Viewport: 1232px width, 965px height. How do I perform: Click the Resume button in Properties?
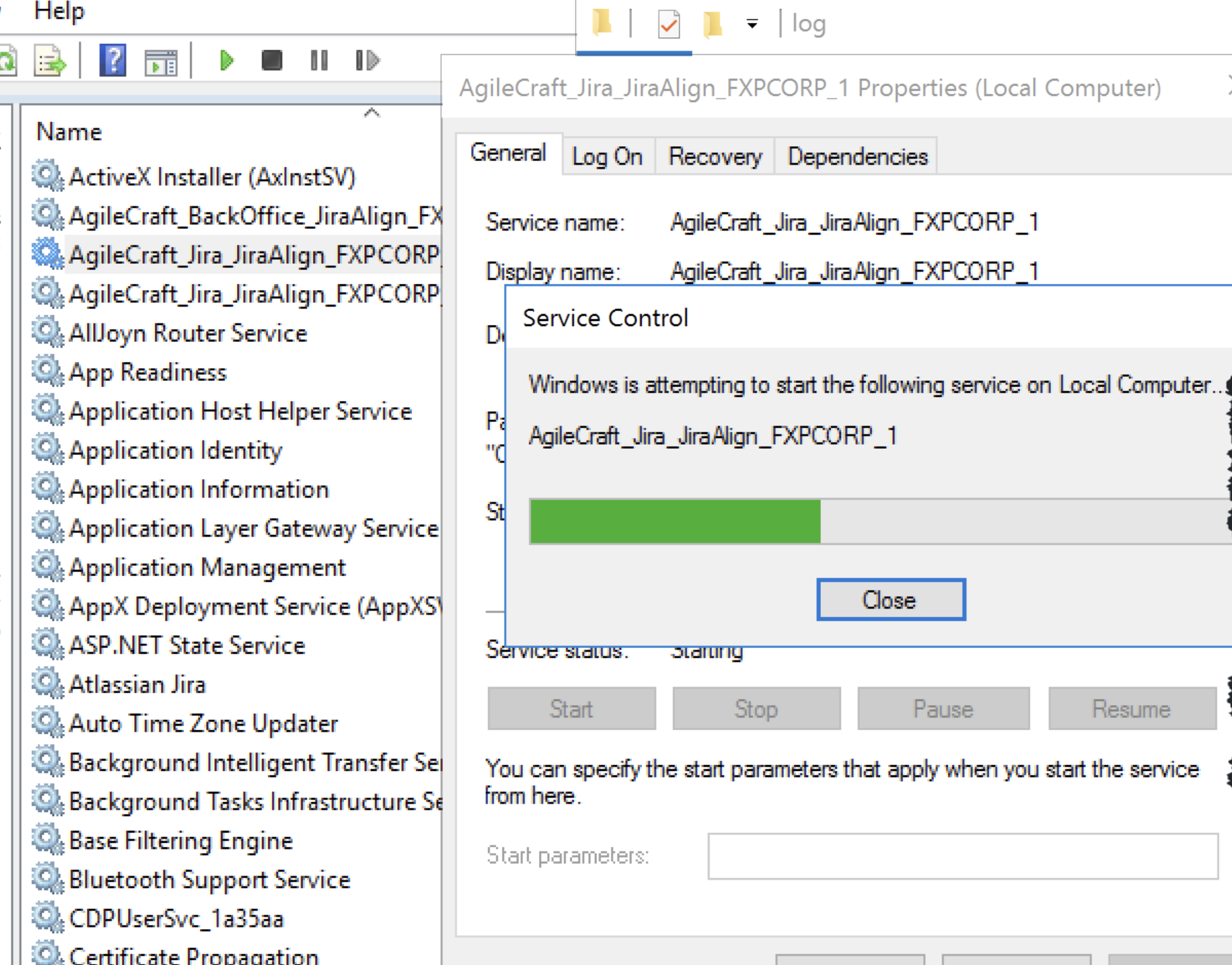pos(1132,709)
